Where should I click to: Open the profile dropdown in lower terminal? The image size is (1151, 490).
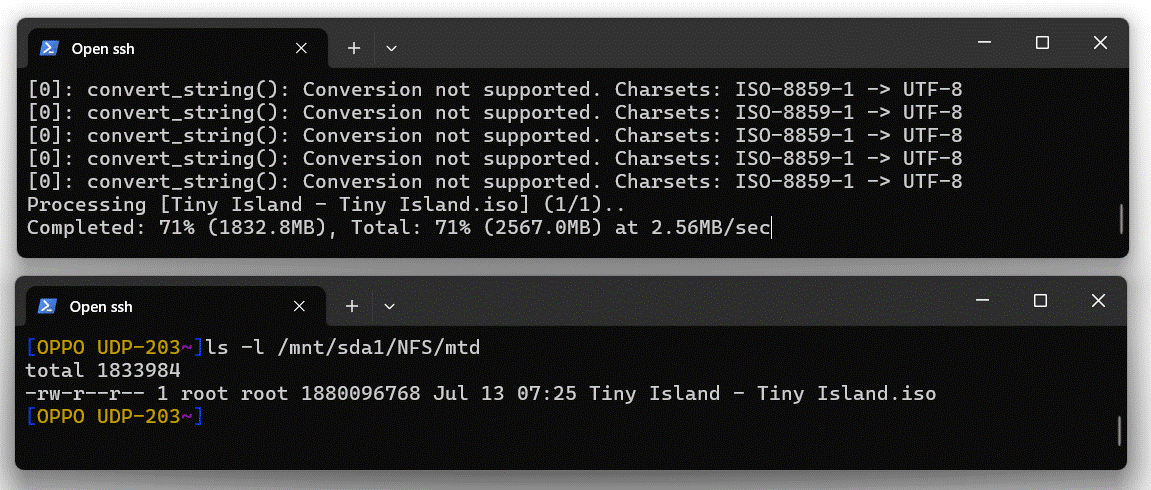coord(390,307)
